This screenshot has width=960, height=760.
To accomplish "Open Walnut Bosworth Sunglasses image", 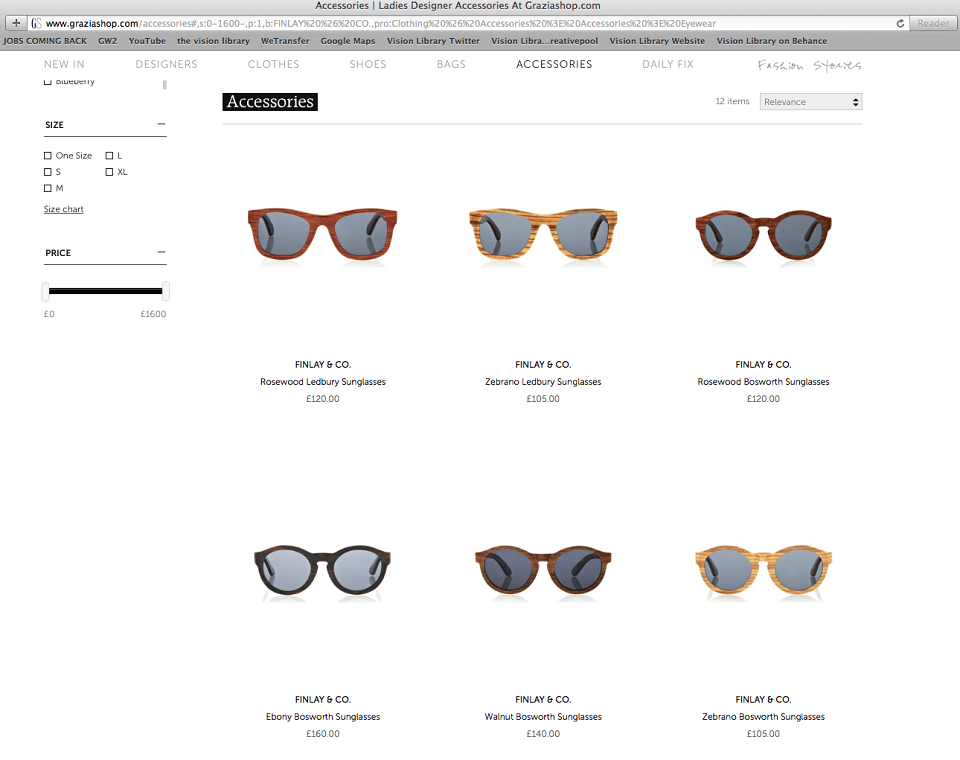I will (543, 571).
